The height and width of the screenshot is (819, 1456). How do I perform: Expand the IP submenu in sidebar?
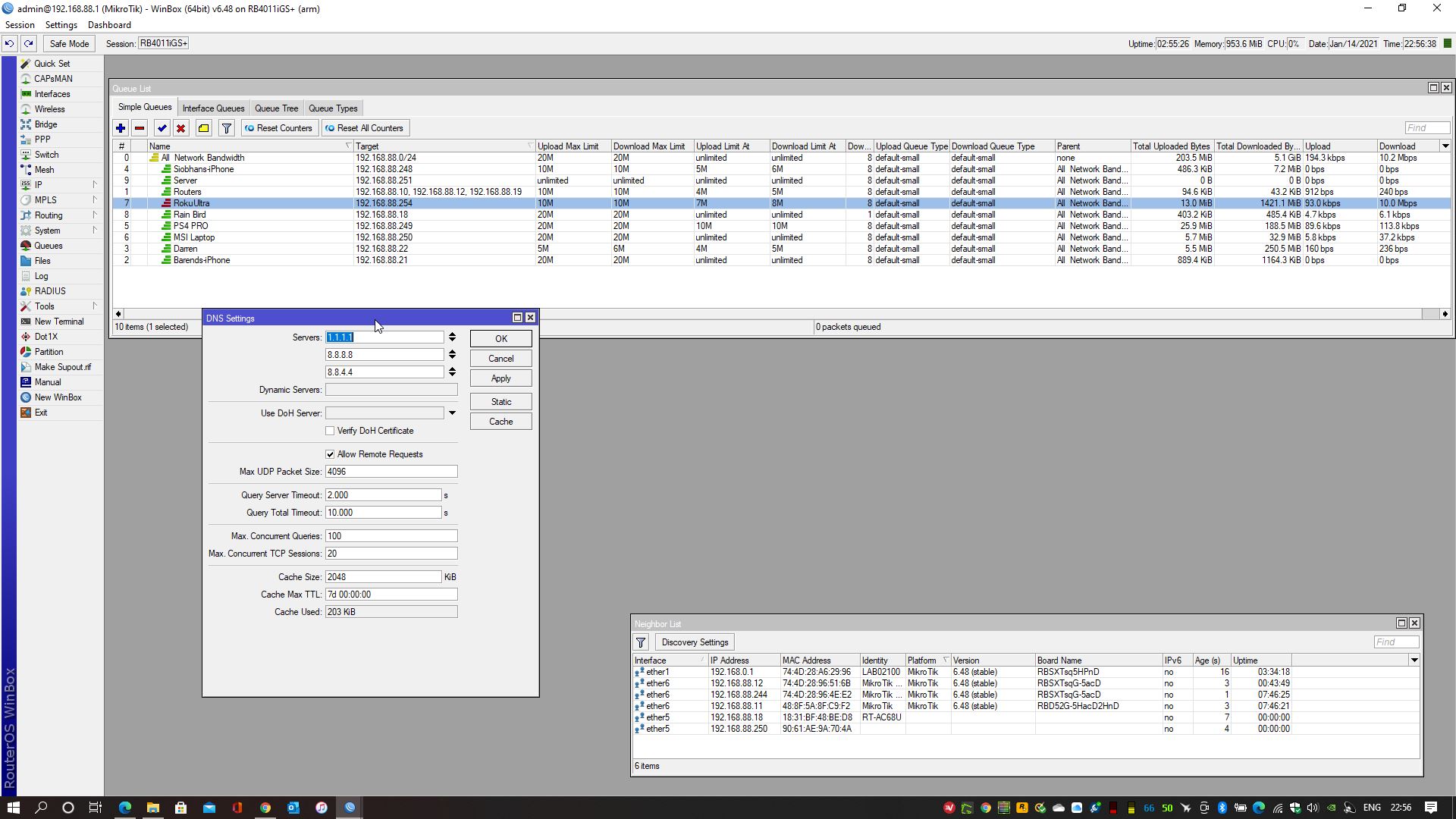coord(38,185)
